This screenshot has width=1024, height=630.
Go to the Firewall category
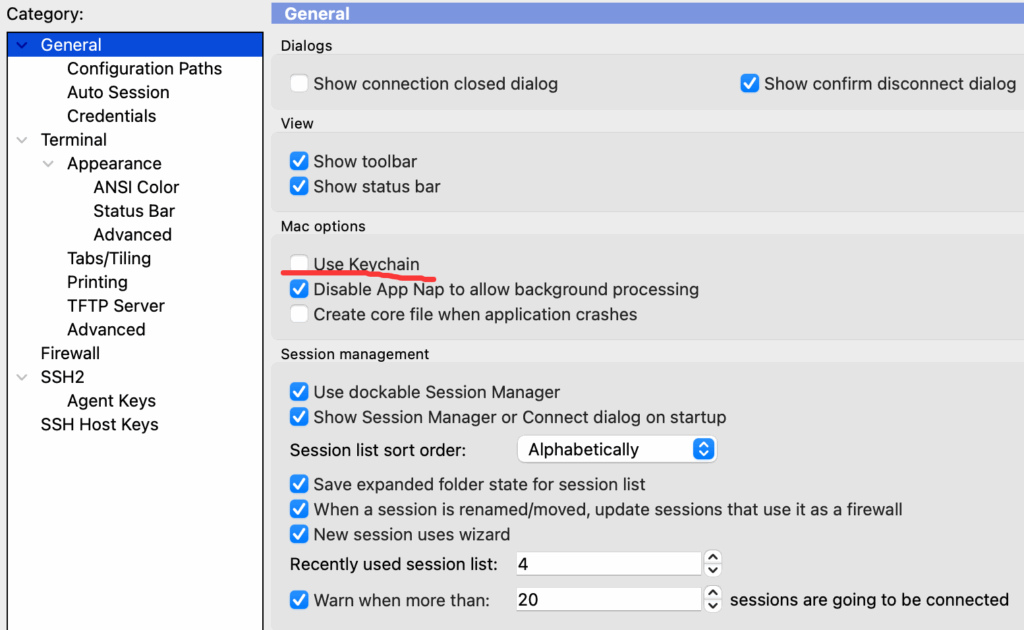click(x=70, y=353)
